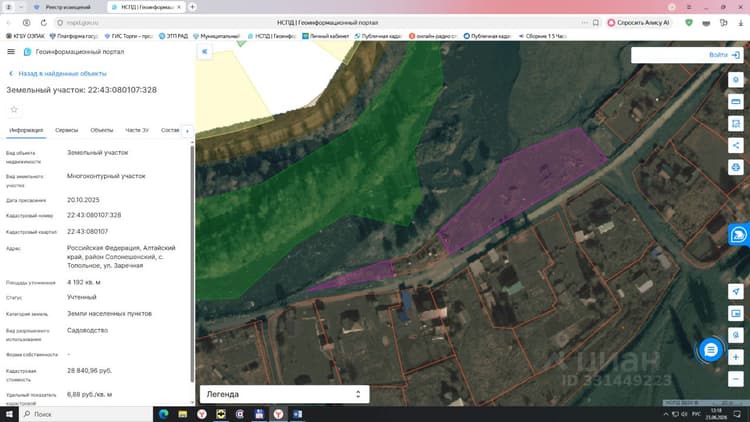Activate the area selection tool on the map
750x422 pixels.
point(736,123)
